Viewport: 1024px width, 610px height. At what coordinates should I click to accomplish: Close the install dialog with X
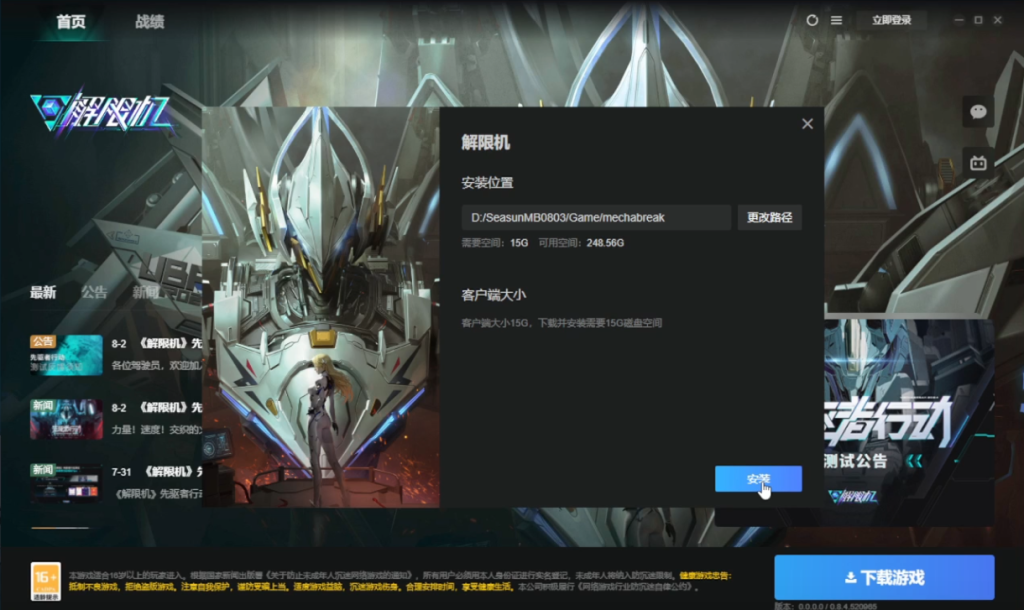pos(807,124)
